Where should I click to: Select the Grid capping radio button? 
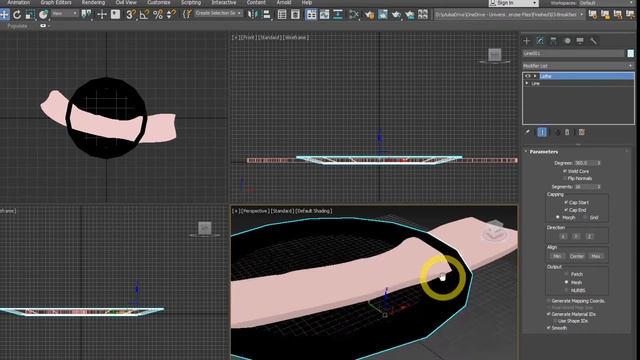pos(585,218)
